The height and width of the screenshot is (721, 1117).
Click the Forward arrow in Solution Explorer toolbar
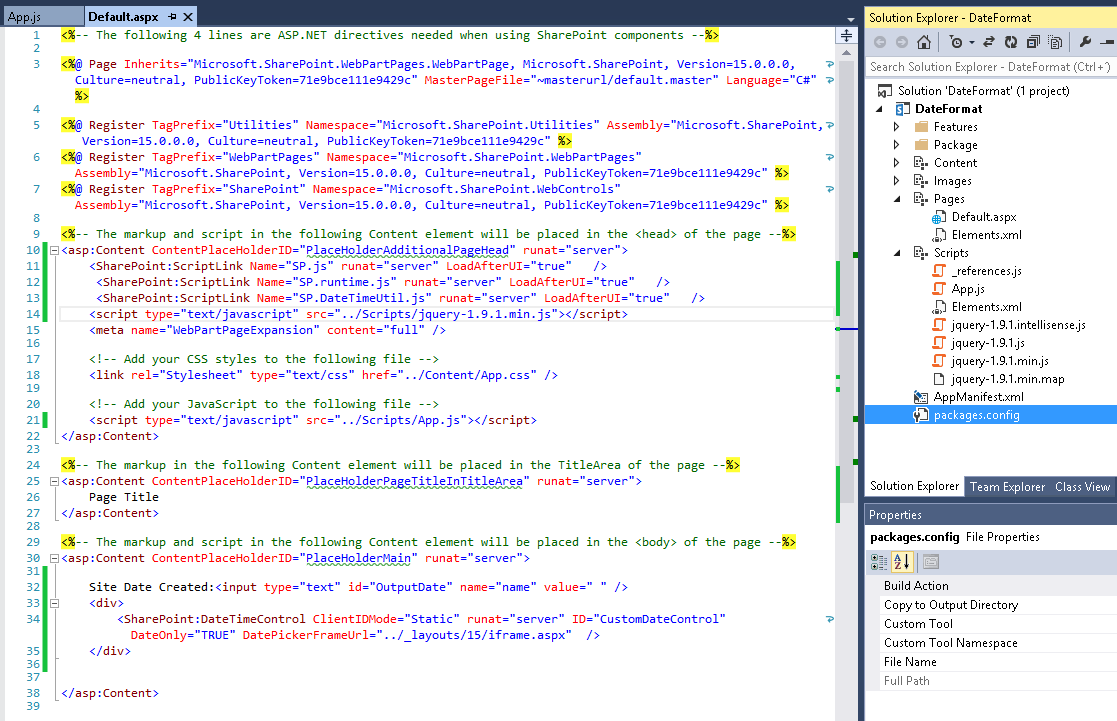(902, 42)
